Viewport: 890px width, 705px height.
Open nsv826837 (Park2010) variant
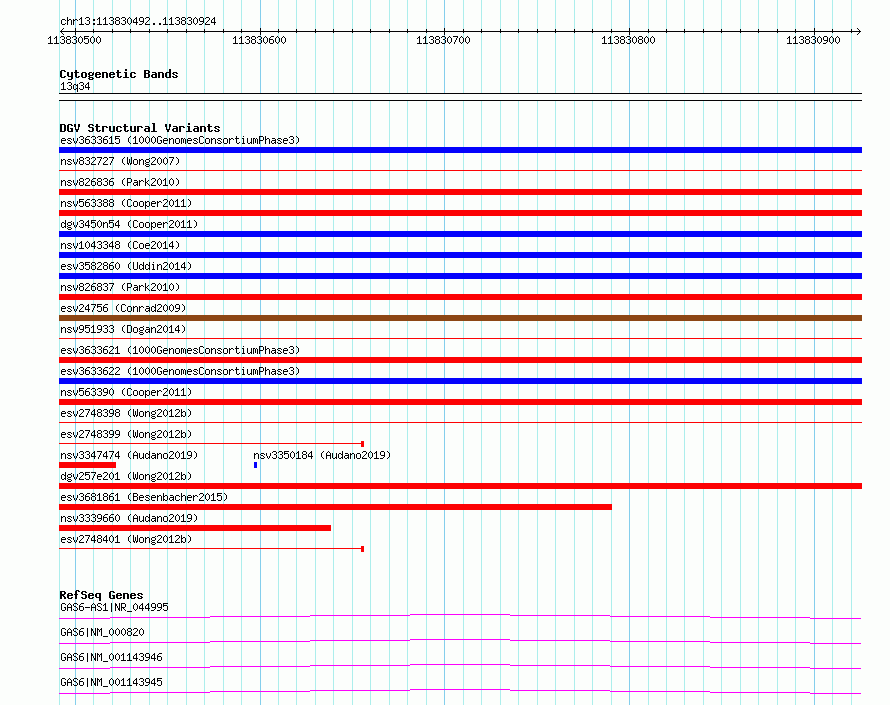click(120, 287)
